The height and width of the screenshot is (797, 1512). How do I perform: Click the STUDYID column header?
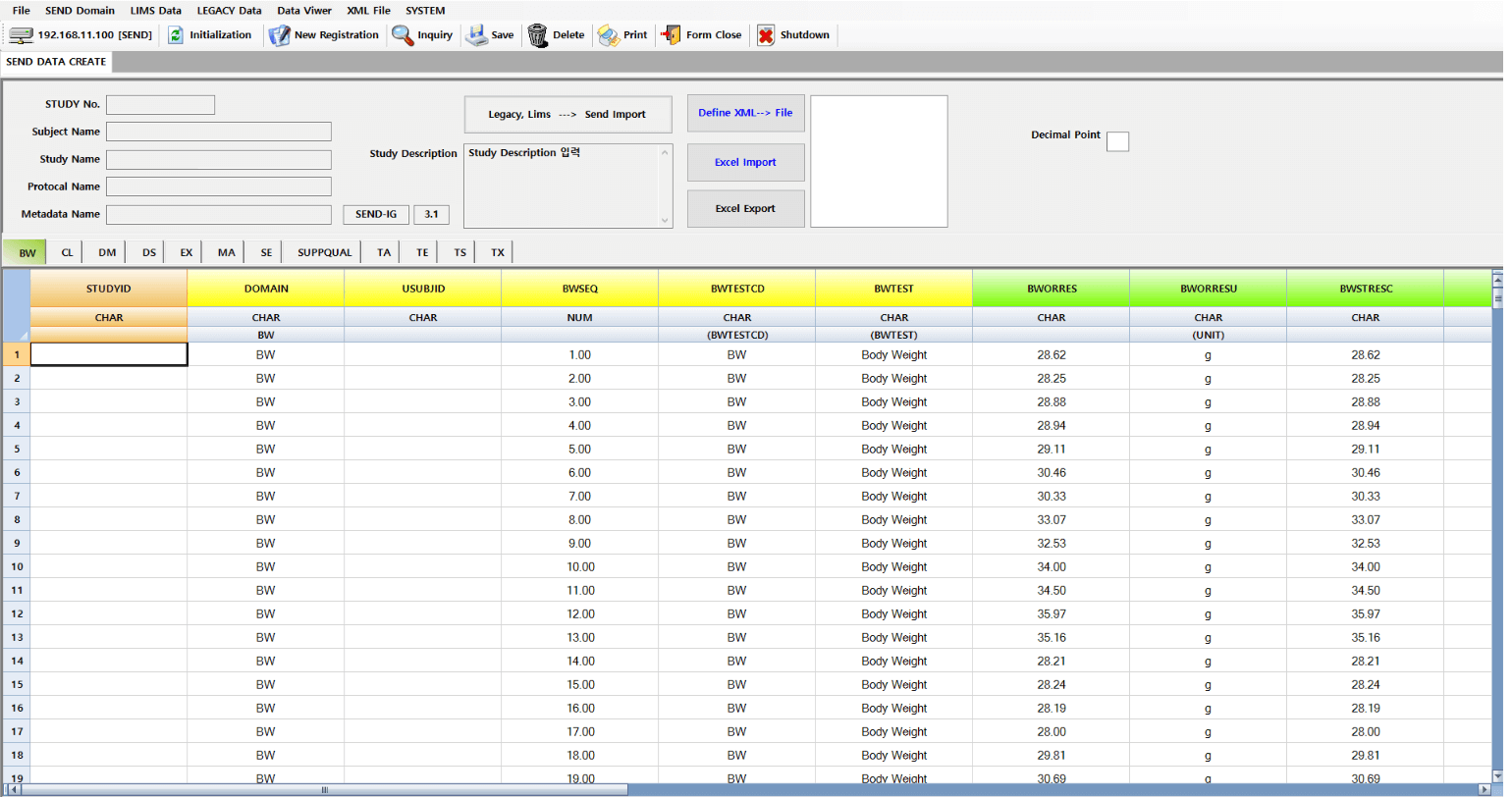108,289
